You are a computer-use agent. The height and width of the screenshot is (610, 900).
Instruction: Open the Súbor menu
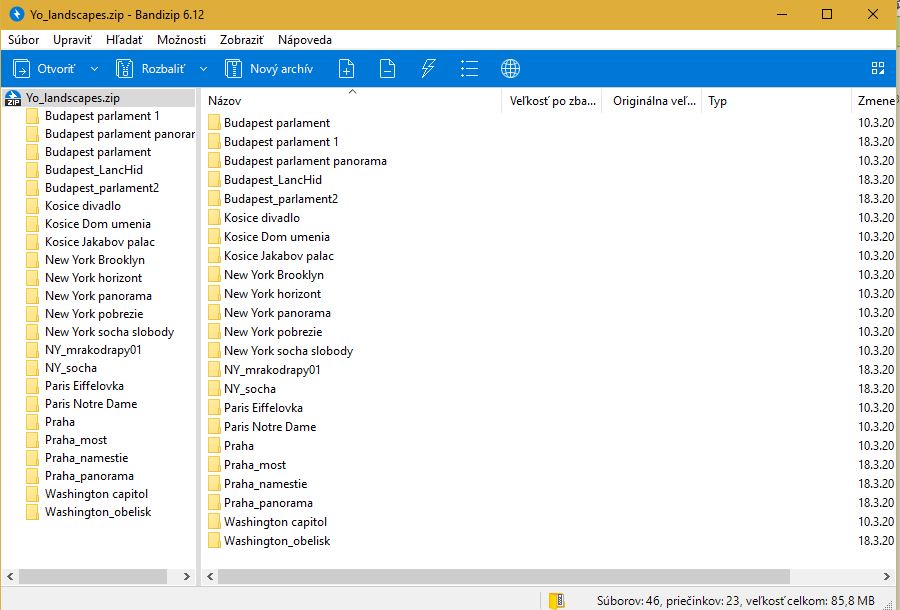23,40
